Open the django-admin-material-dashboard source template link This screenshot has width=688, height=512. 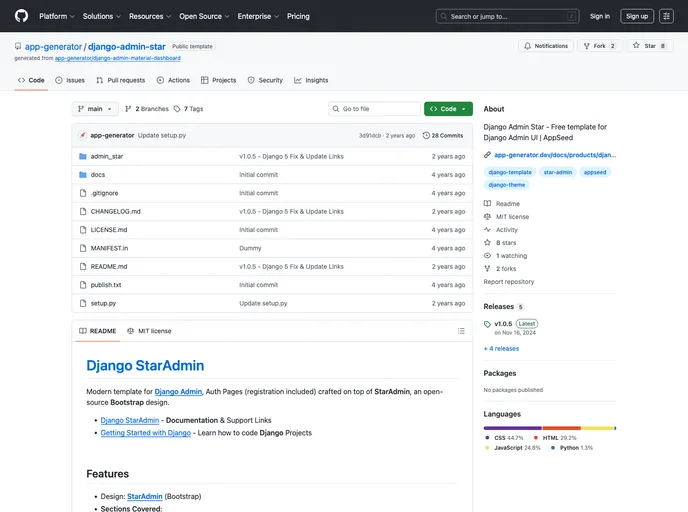click(x=118, y=58)
